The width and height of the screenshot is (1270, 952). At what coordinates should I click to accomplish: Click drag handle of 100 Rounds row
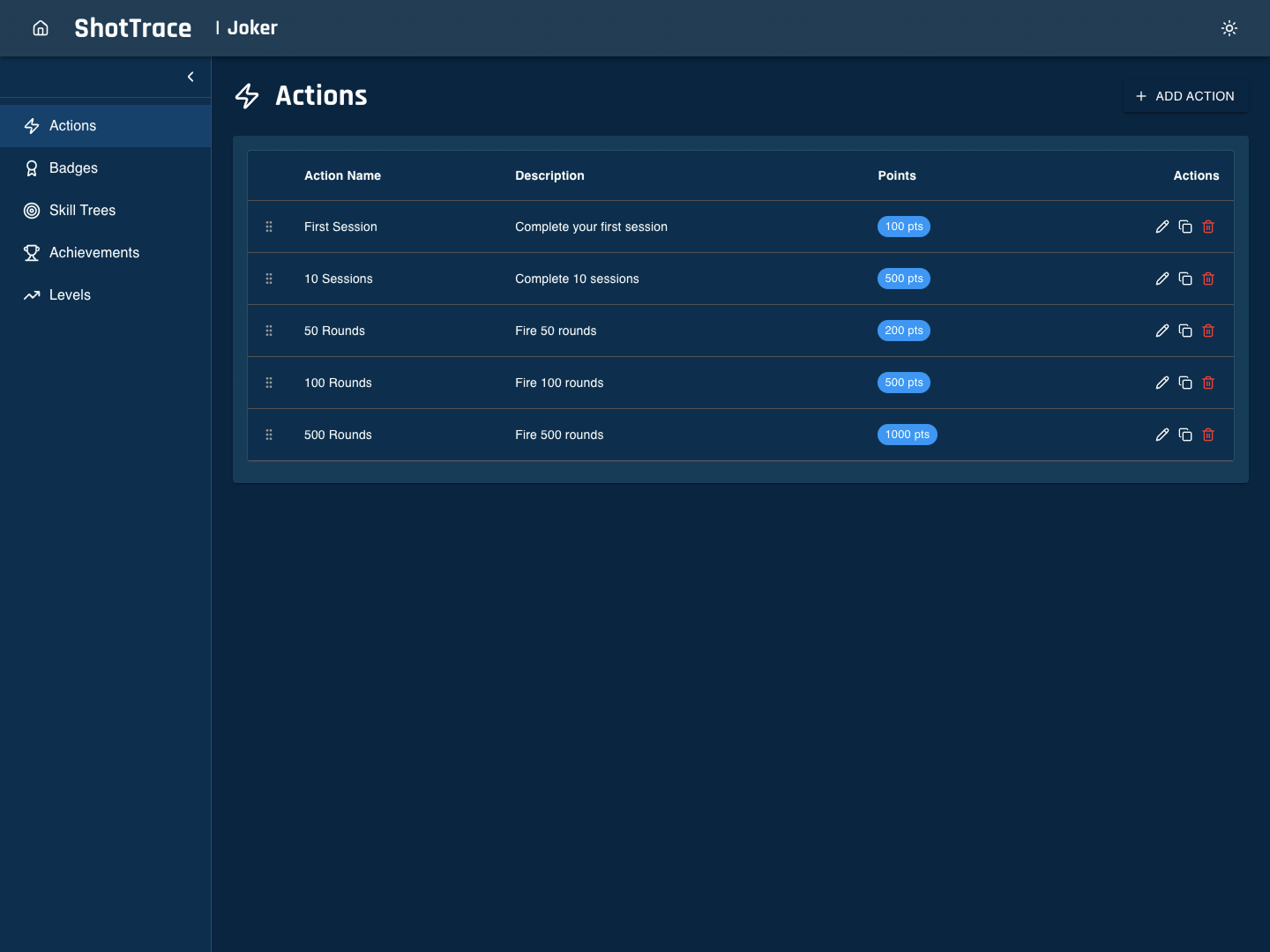coord(269,383)
